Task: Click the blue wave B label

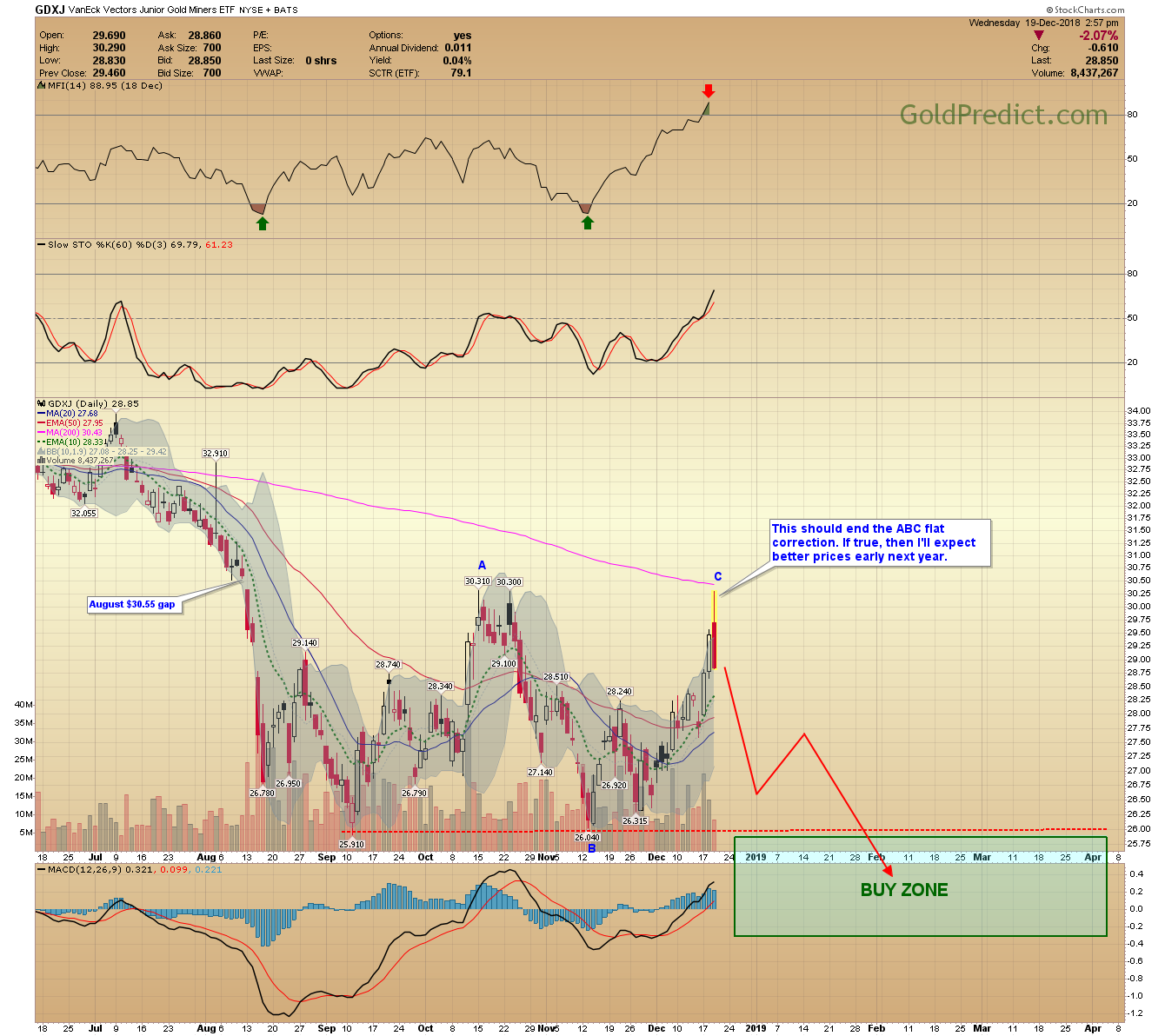Action: (x=592, y=848)
